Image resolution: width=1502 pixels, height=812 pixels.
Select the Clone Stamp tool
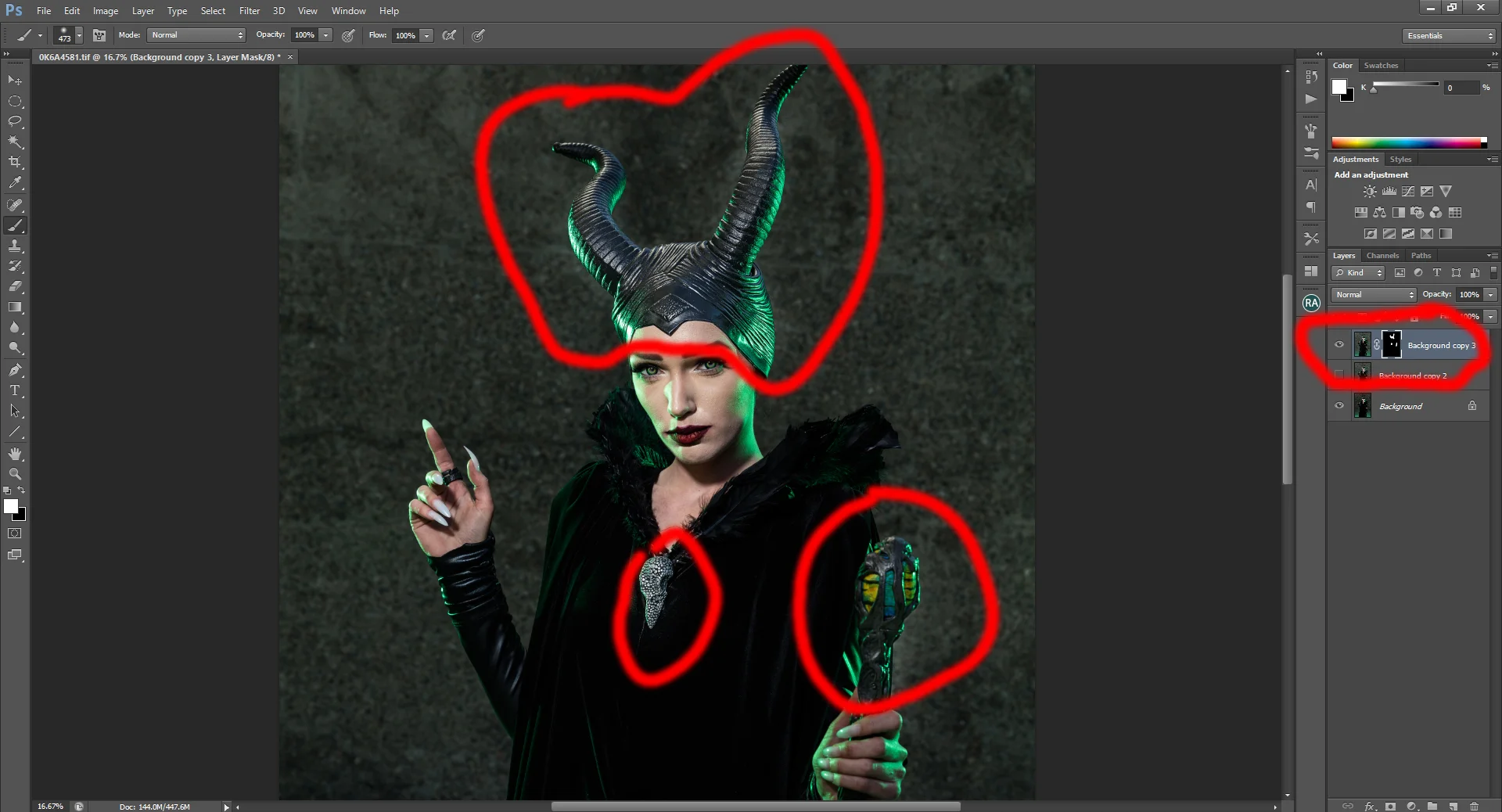[15, 246]
